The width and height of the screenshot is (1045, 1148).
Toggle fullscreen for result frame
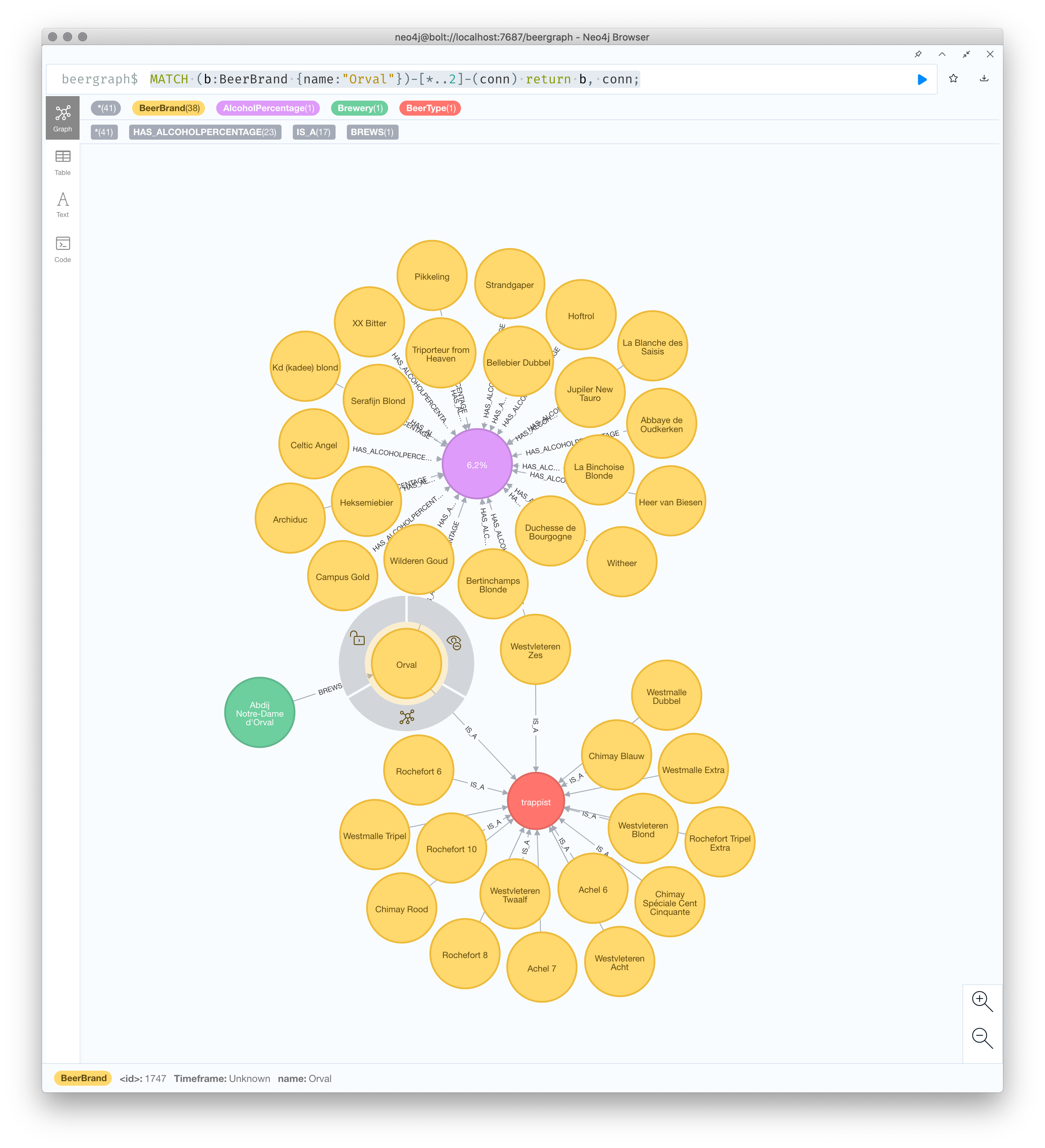tap(967, 54)
